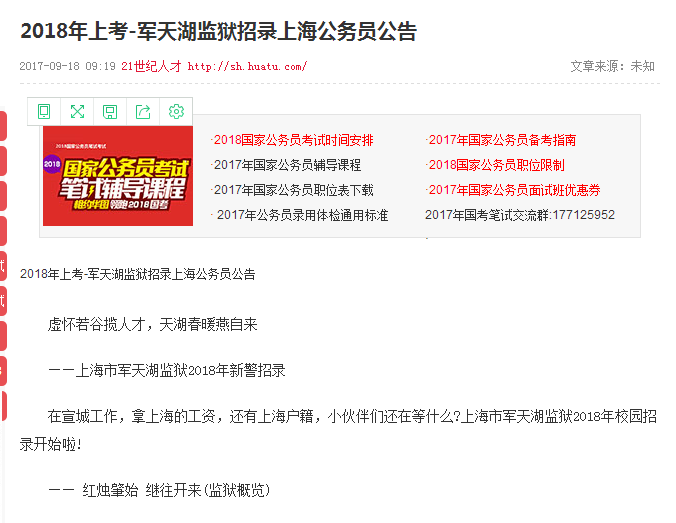This screenshot has width=676, height=523.
Task: Click the mobile device view icon
Action: tap(44, 112)
